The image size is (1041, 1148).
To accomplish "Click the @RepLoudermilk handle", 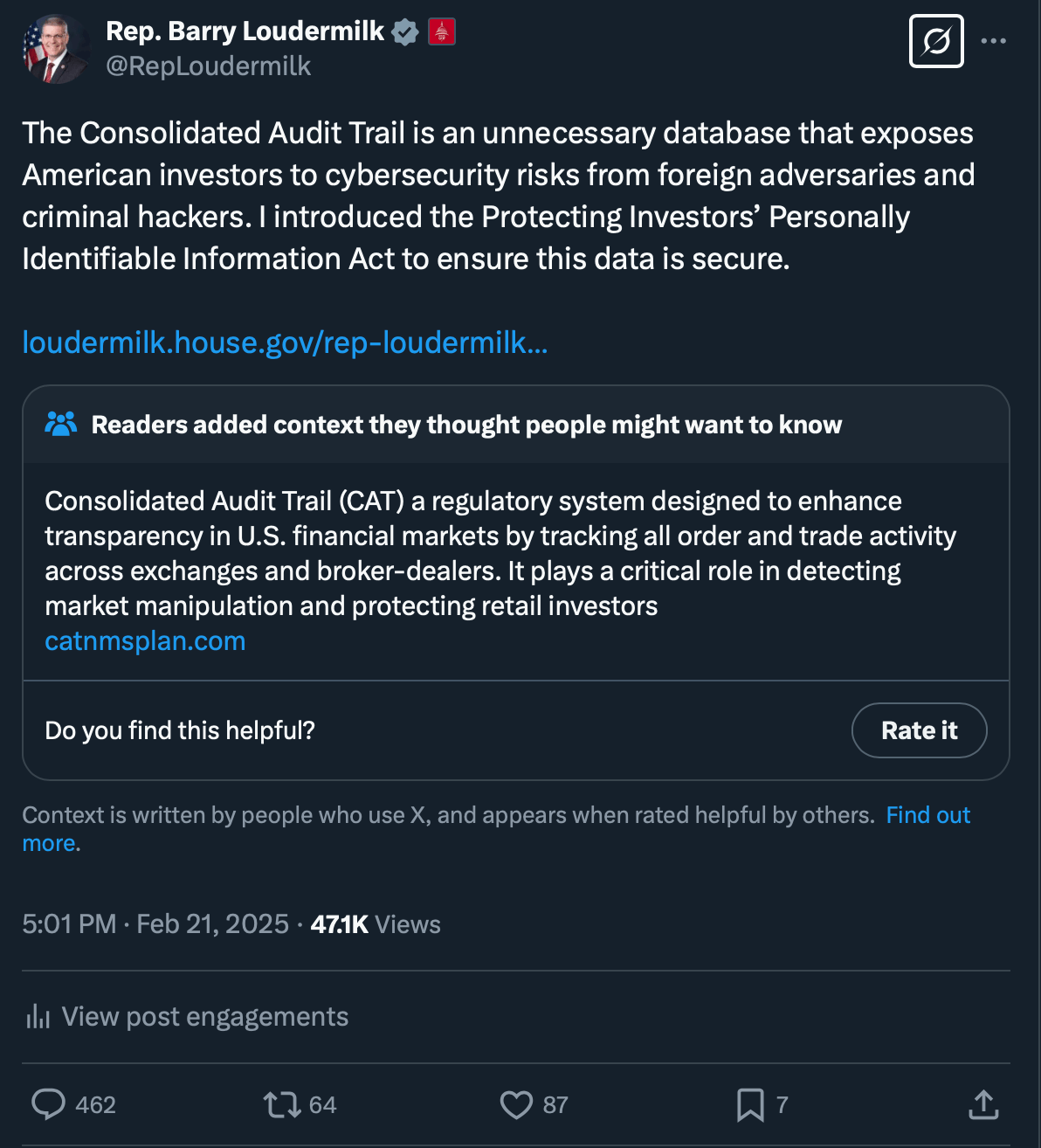I will (x=208, y=66).
